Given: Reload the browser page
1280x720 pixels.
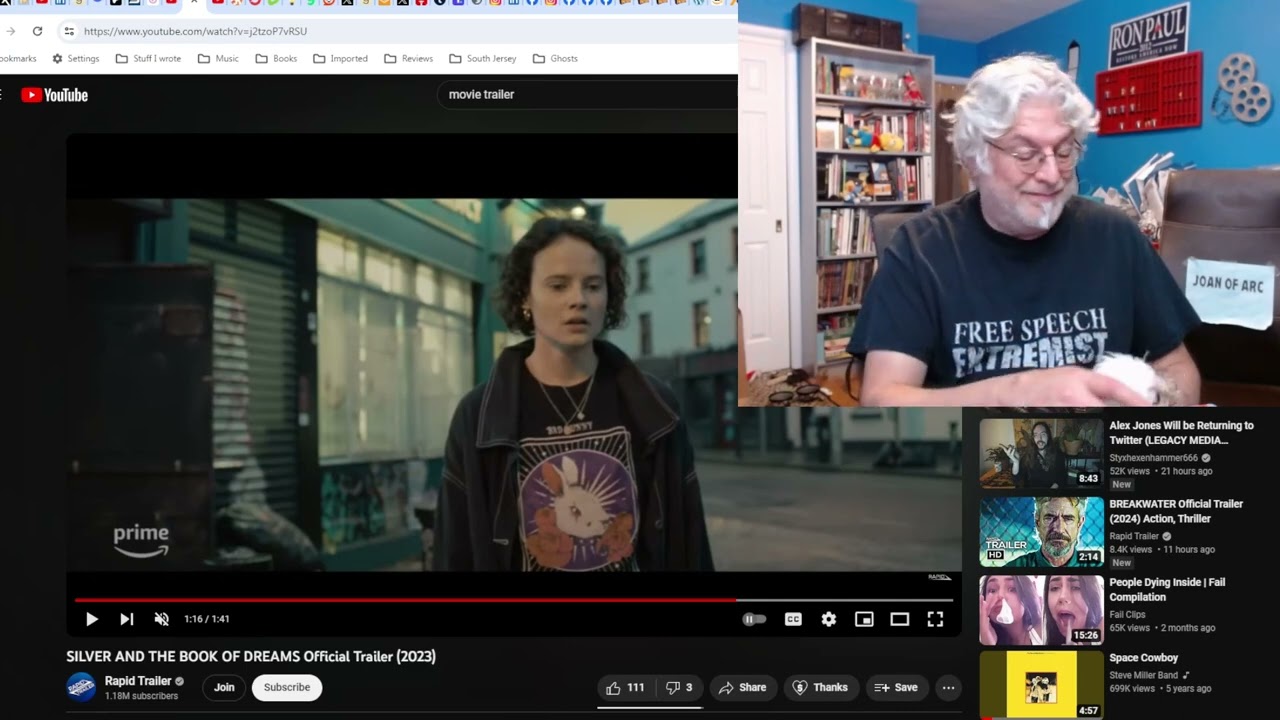Looking at the screenshot, I should (37, 31).
